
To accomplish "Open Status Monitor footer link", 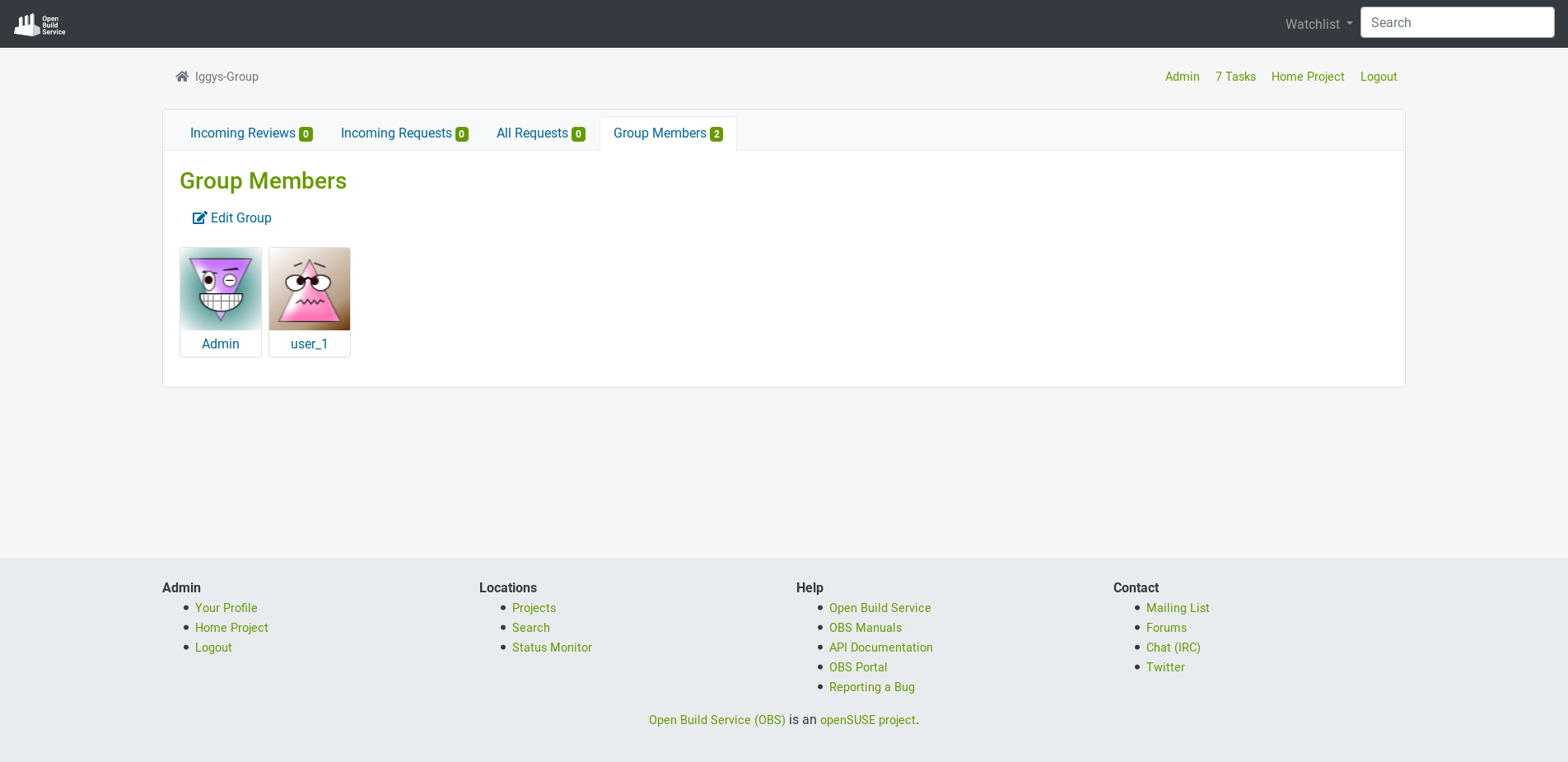I will [552, 647].
